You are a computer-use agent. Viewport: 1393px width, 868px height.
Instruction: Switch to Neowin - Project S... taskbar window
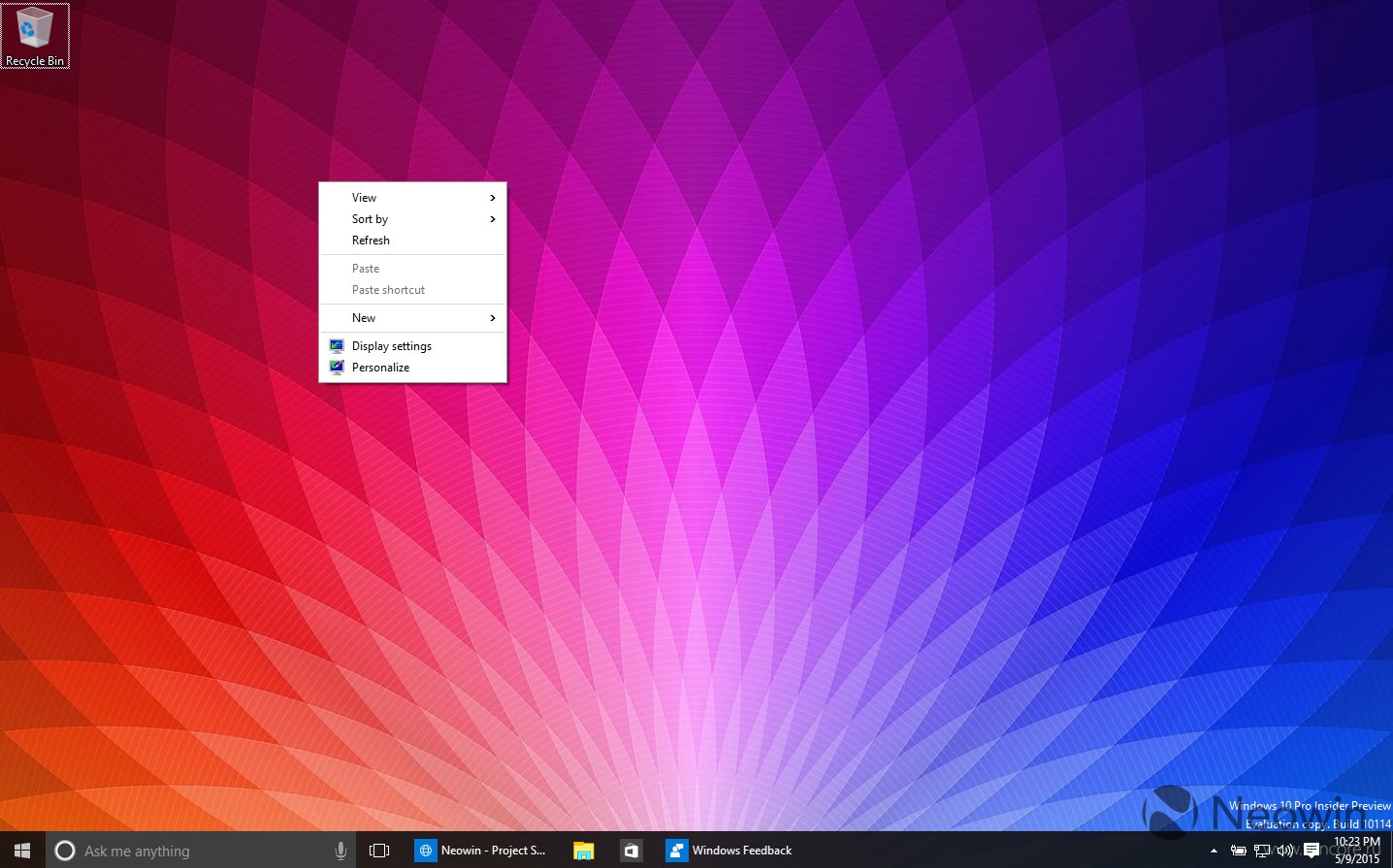482,851
